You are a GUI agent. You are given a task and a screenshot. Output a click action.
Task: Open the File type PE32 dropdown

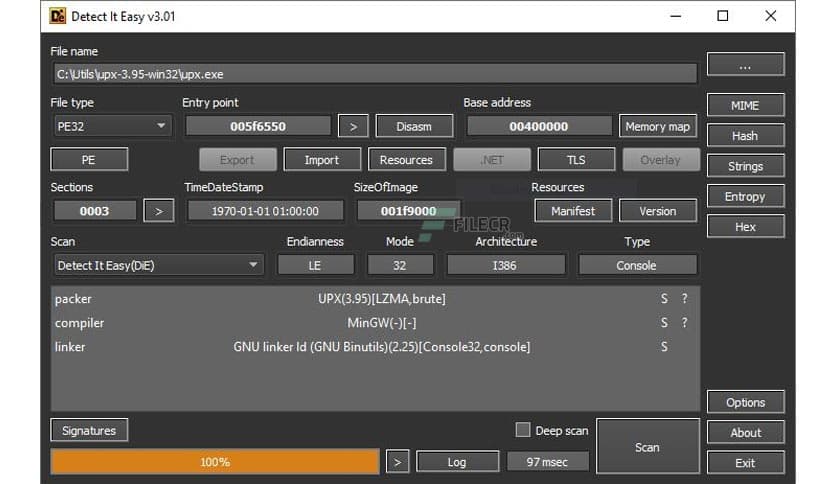point(112,126)
